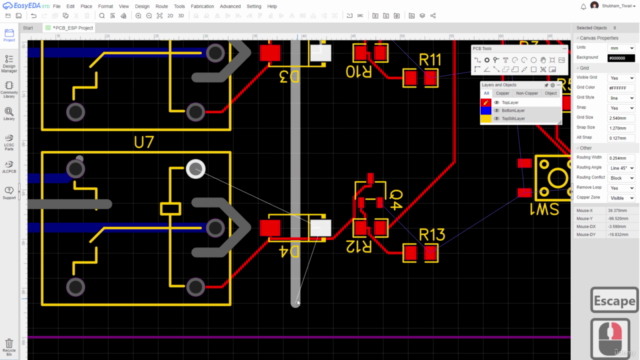The image size is (640, 360).
Task: Open the Recycle Bin sidebar icon
Action: coord(9,347)
